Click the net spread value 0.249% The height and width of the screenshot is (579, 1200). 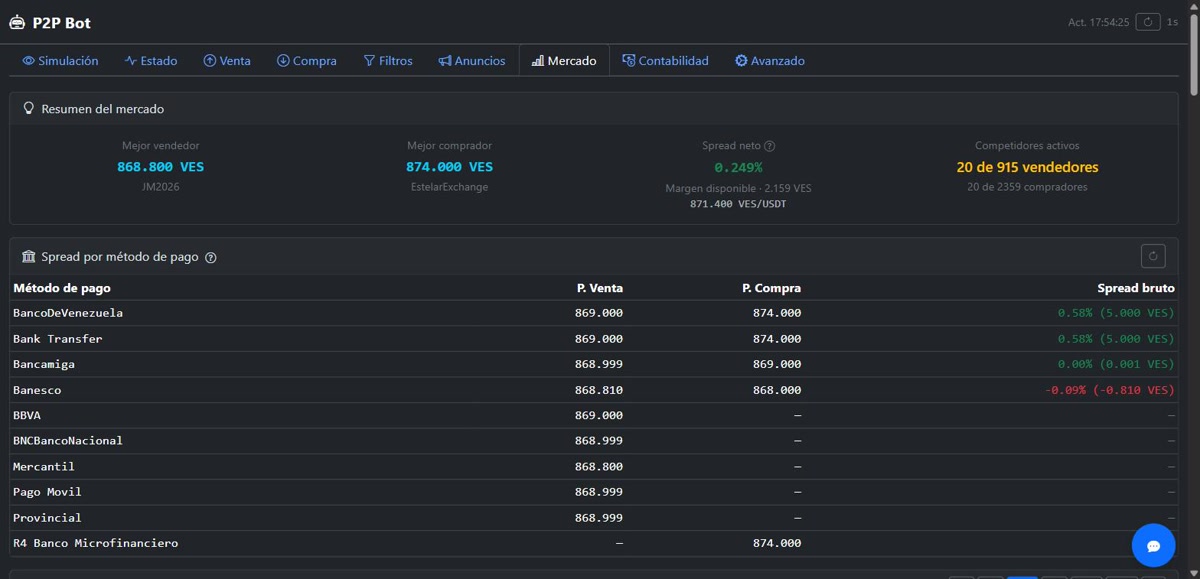point(738,167)
